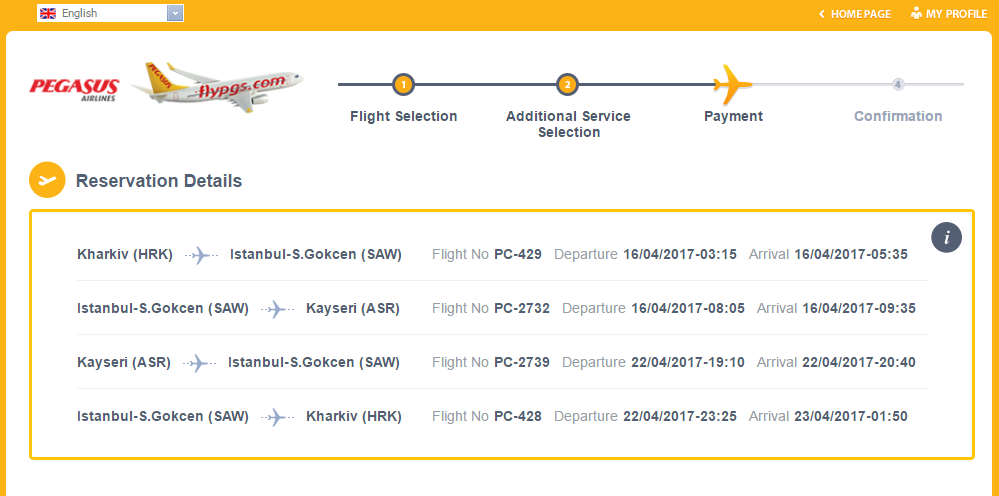Click flight number PC-2732
This screenshot has width=999, height=496.
pos(522,308)
